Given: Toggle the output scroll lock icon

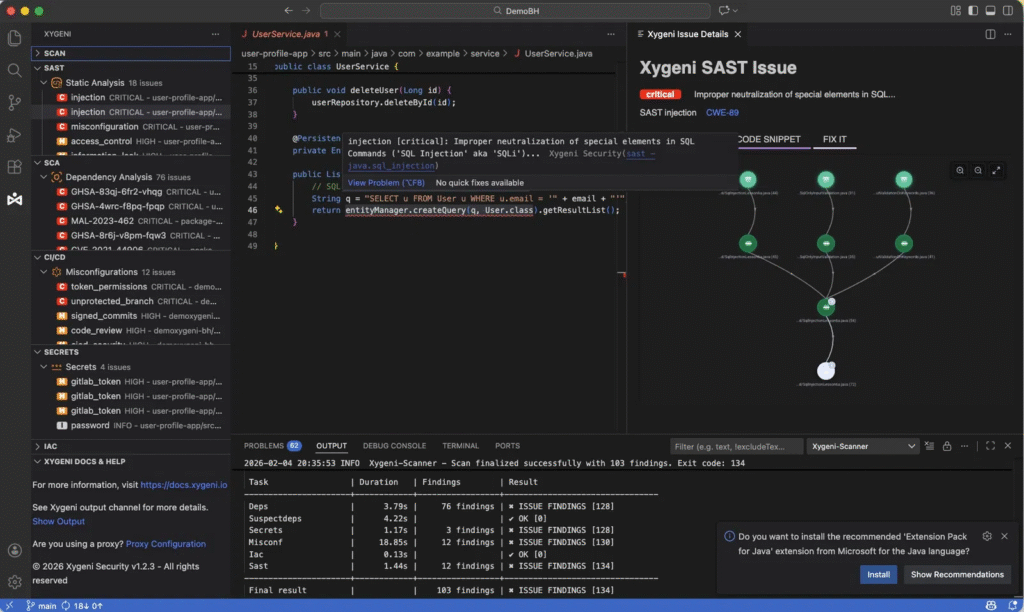Looking at the screenshot, I should [x=947, y=446].
